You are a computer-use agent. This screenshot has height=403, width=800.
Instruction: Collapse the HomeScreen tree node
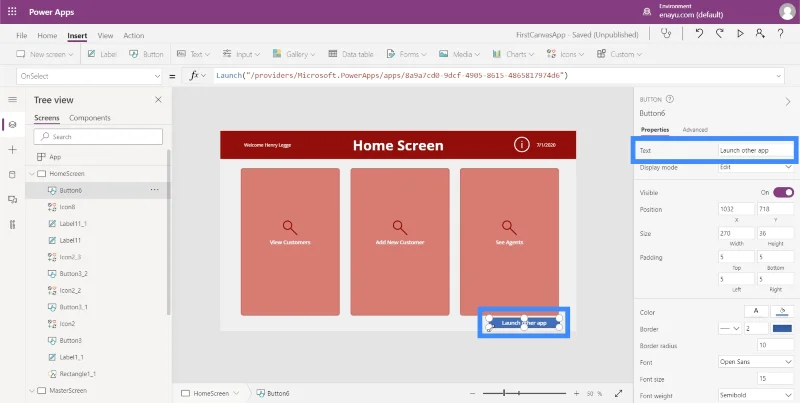click(x=32, y=174)
